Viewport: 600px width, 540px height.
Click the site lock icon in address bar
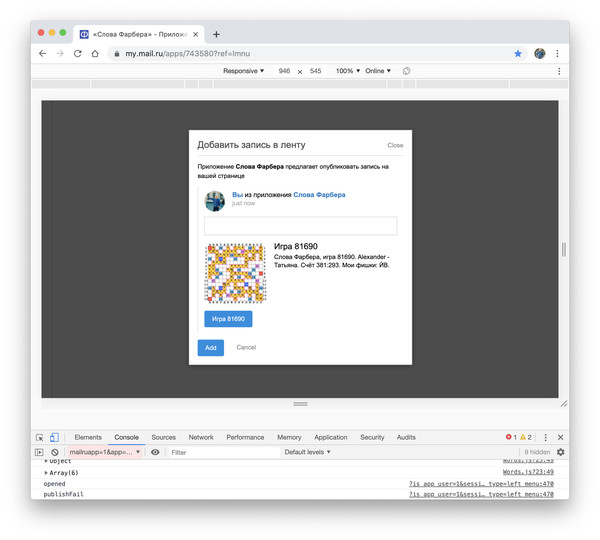click(117, 54)
